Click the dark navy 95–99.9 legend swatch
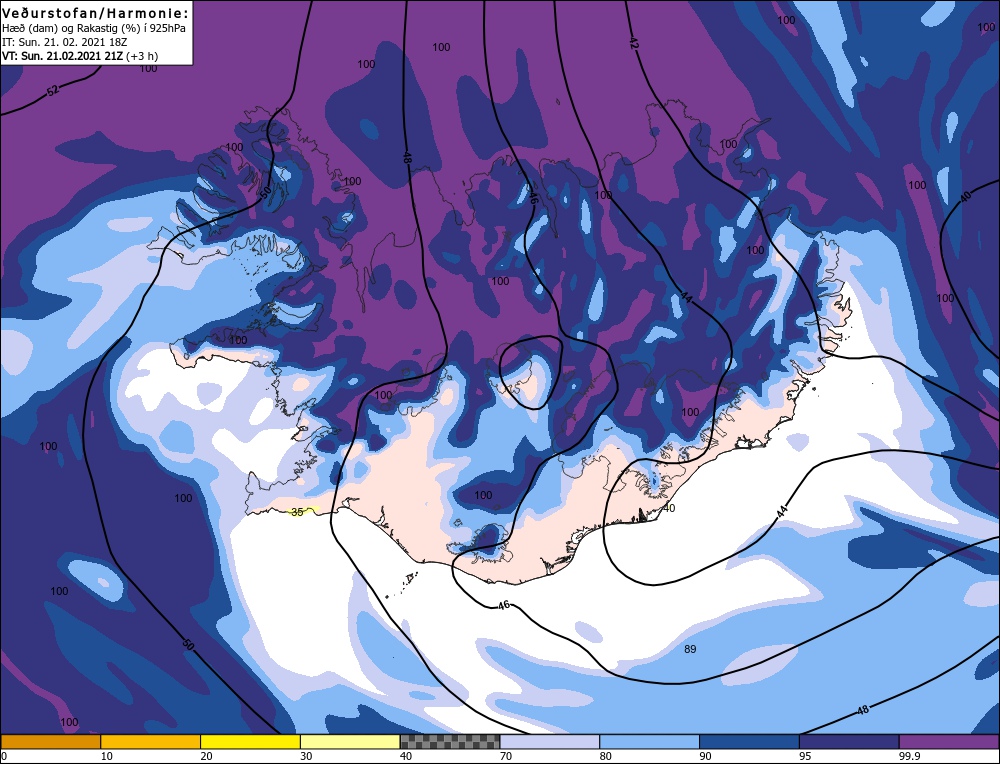Image resolution: width=1000 pixels, height=764 pixels. click(x=849, y=741)
